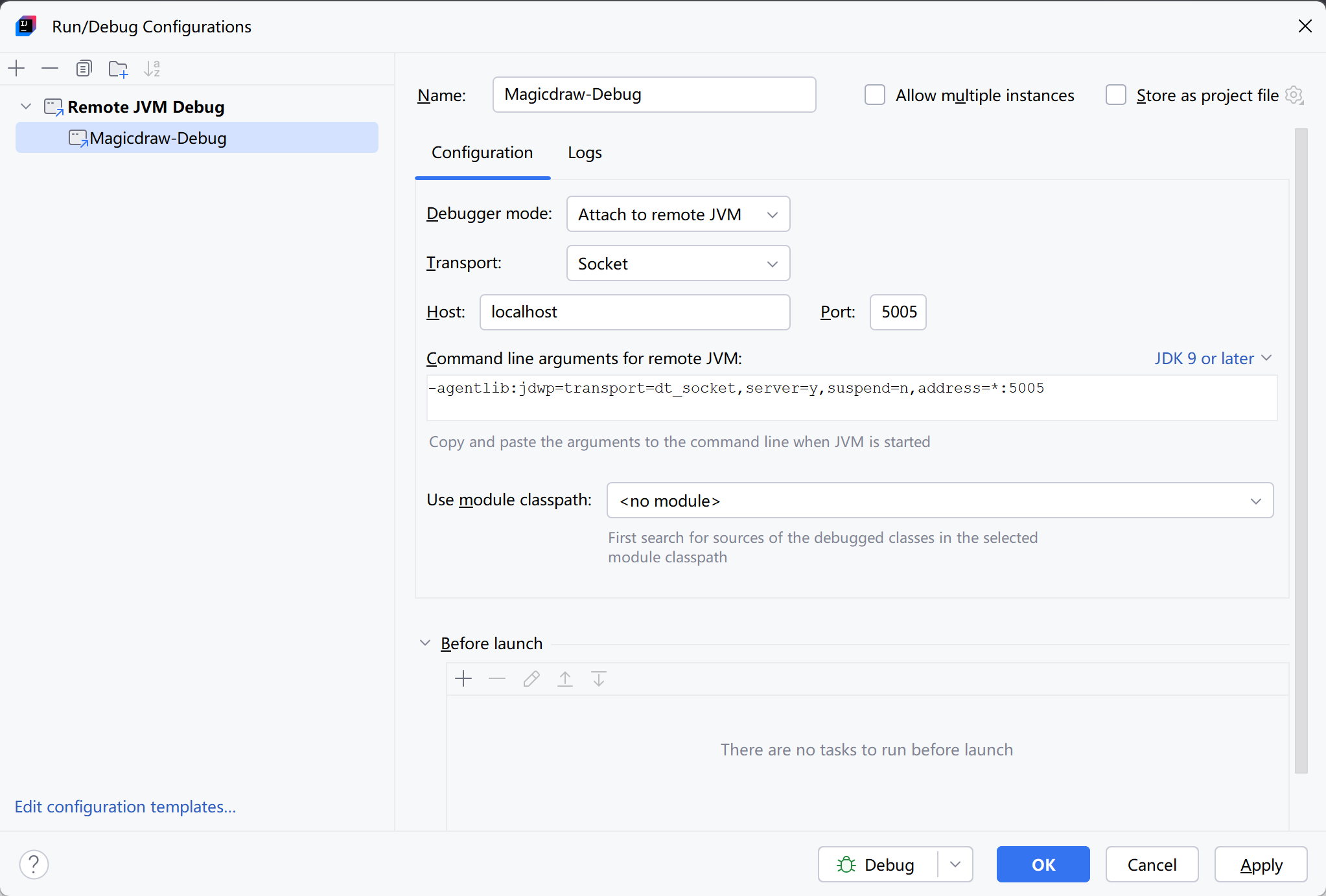Click the Remove Configuration minus icon
Image resolution: width=1326 pixels, height=896 pixels.
click(x=50, y=68)
